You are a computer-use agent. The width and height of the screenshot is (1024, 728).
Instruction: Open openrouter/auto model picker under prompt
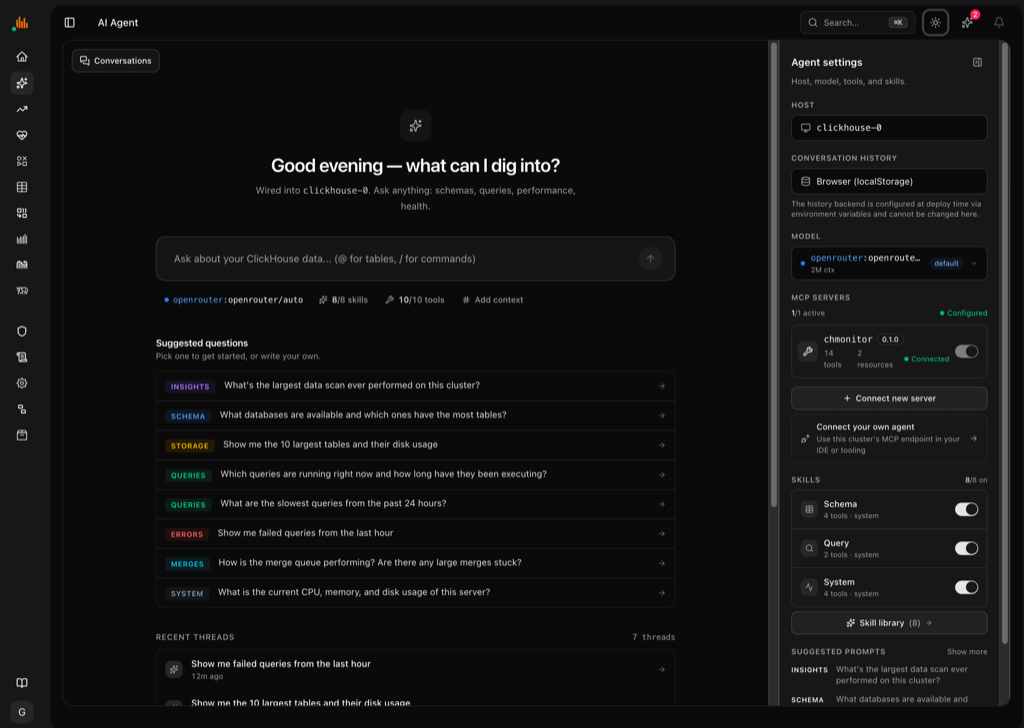233,300
